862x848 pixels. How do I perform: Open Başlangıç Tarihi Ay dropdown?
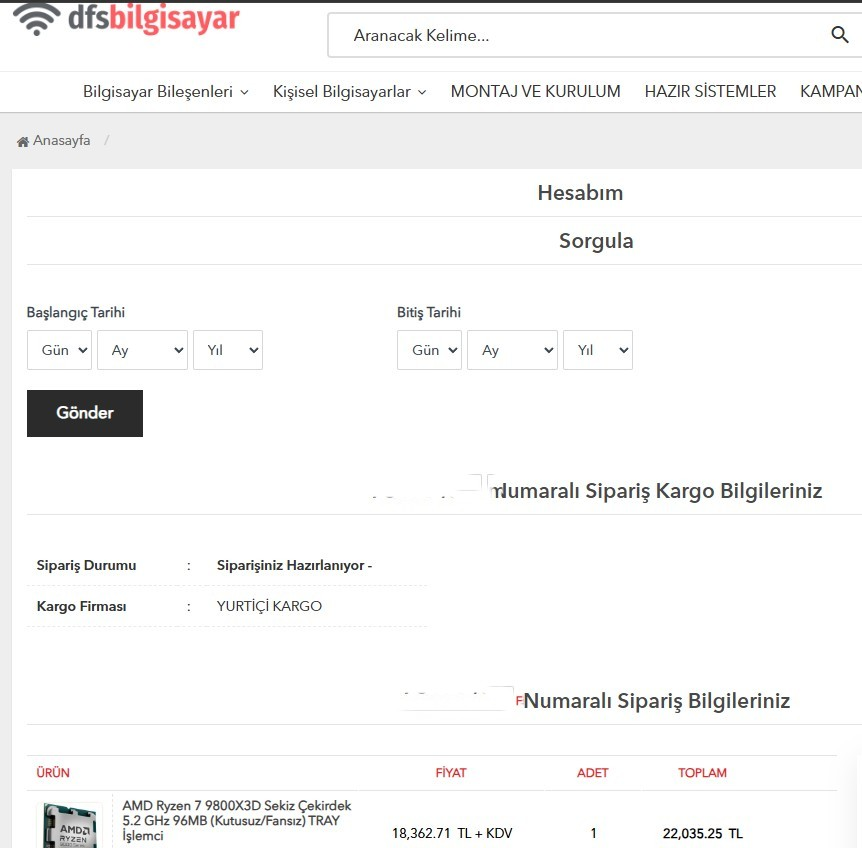point(142,350)
